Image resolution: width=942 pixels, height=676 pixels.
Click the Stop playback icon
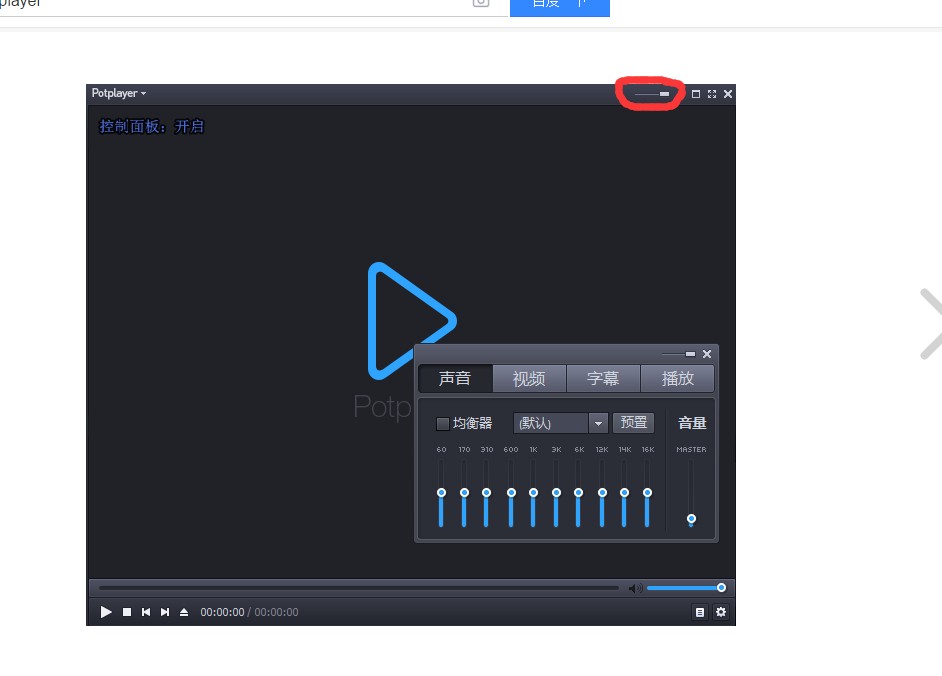coord(127,612)
